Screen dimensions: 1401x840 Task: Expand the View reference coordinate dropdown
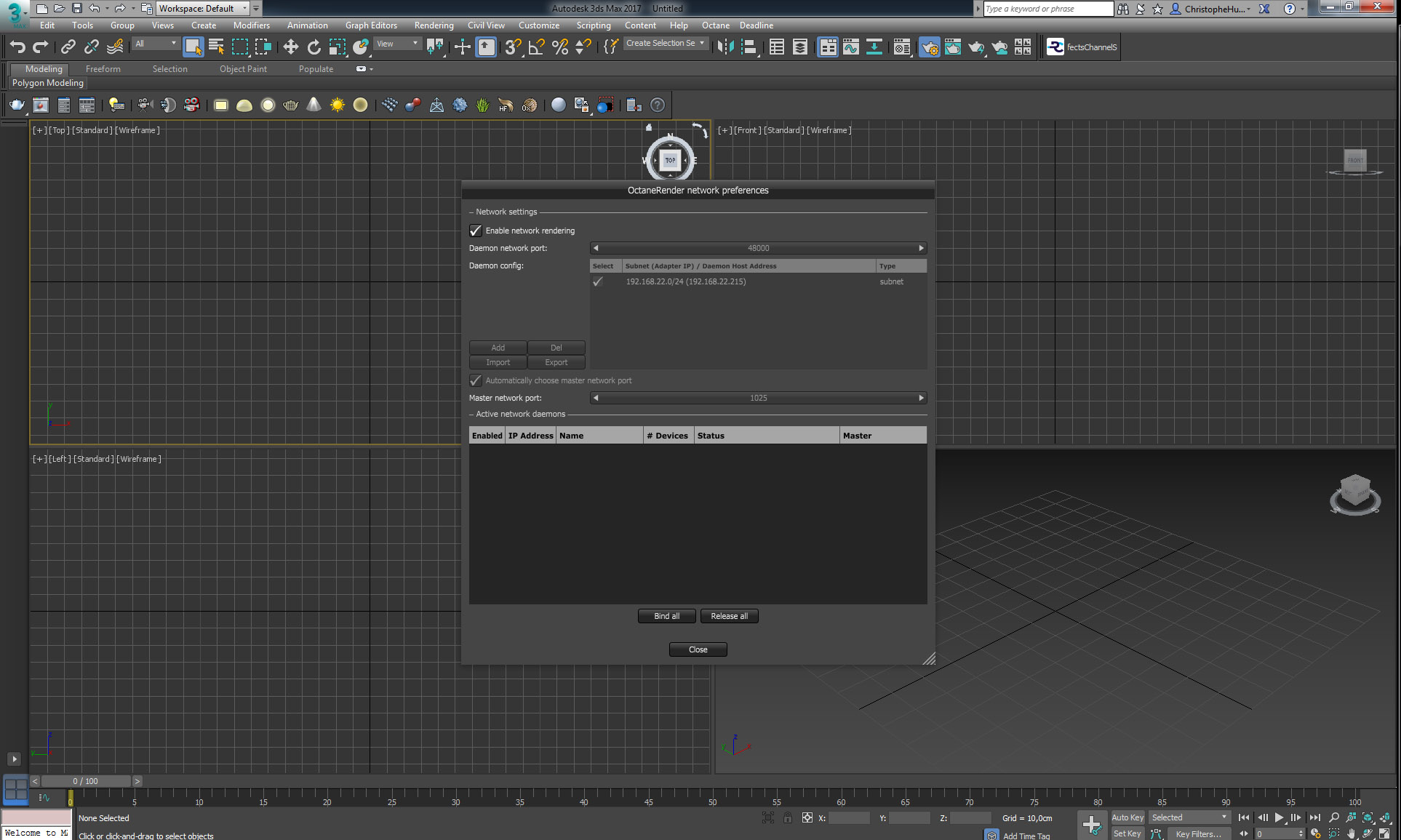[396, 44]
